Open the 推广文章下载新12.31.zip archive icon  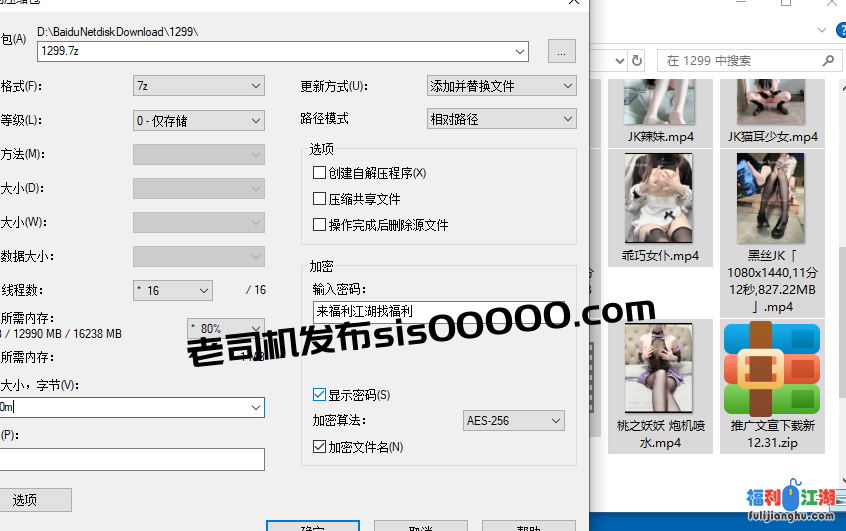tap(772, 369)
